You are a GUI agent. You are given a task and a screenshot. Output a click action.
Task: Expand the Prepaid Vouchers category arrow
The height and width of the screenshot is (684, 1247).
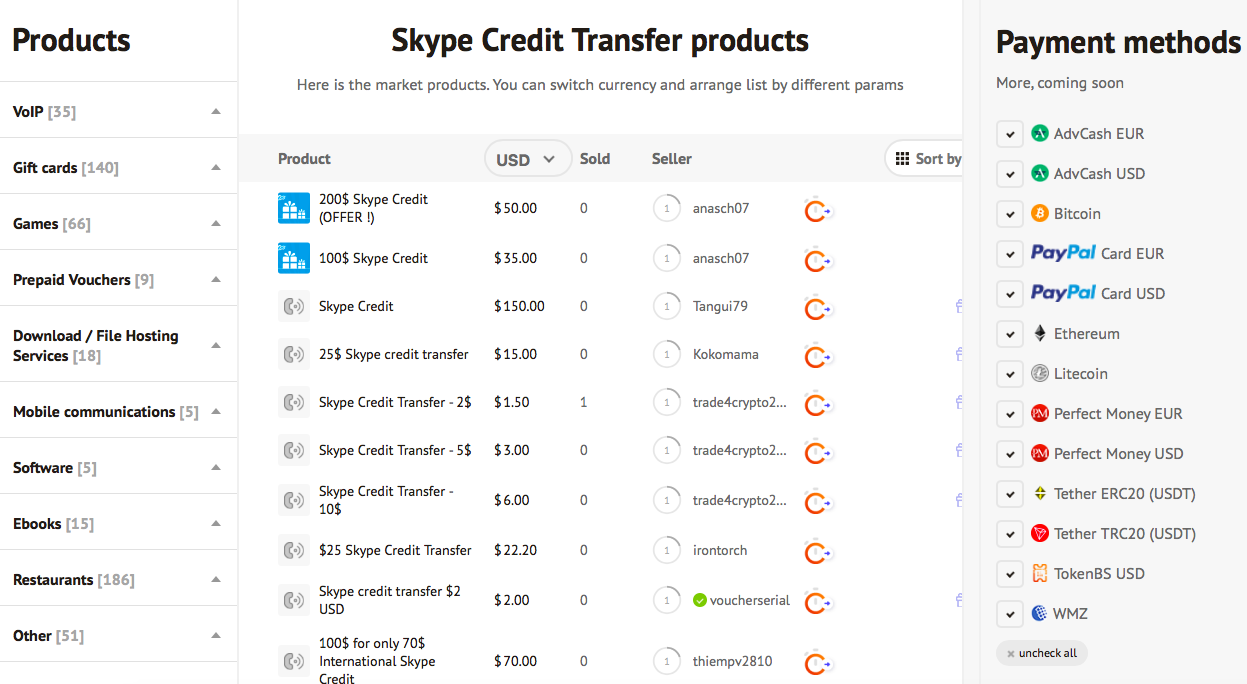[216, 279]
